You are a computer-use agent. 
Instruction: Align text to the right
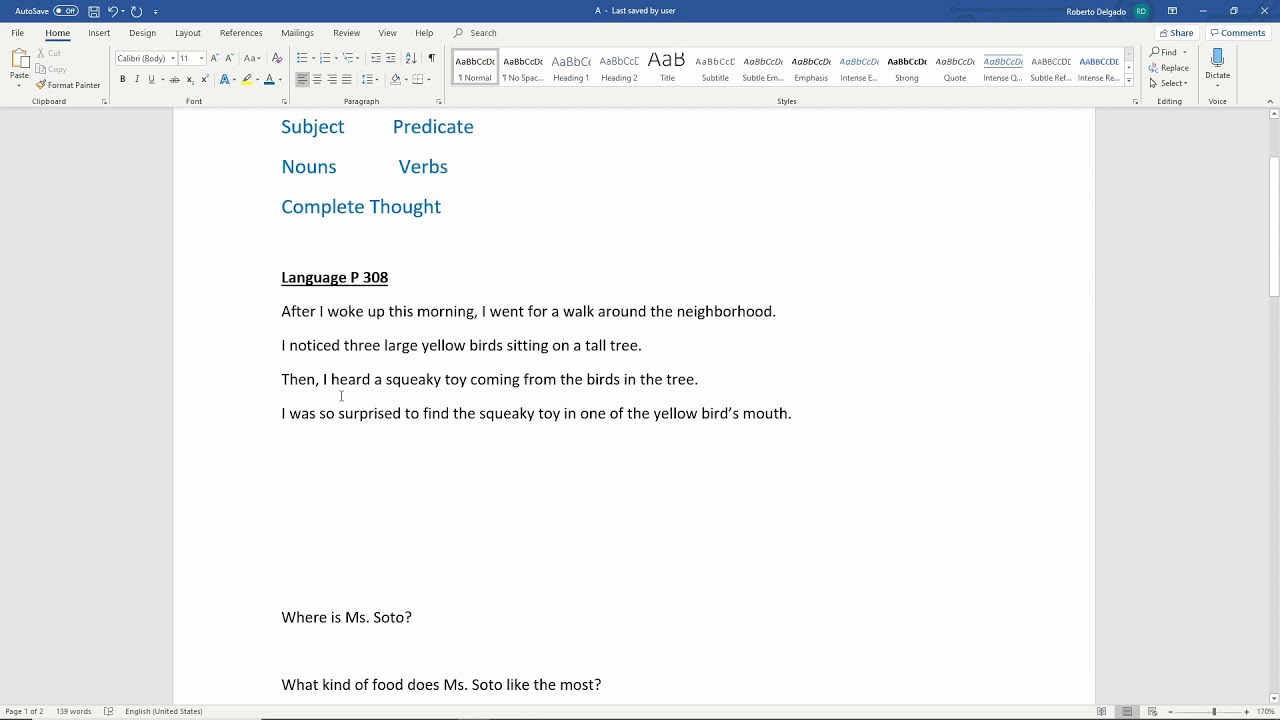[x=332, y=79]
